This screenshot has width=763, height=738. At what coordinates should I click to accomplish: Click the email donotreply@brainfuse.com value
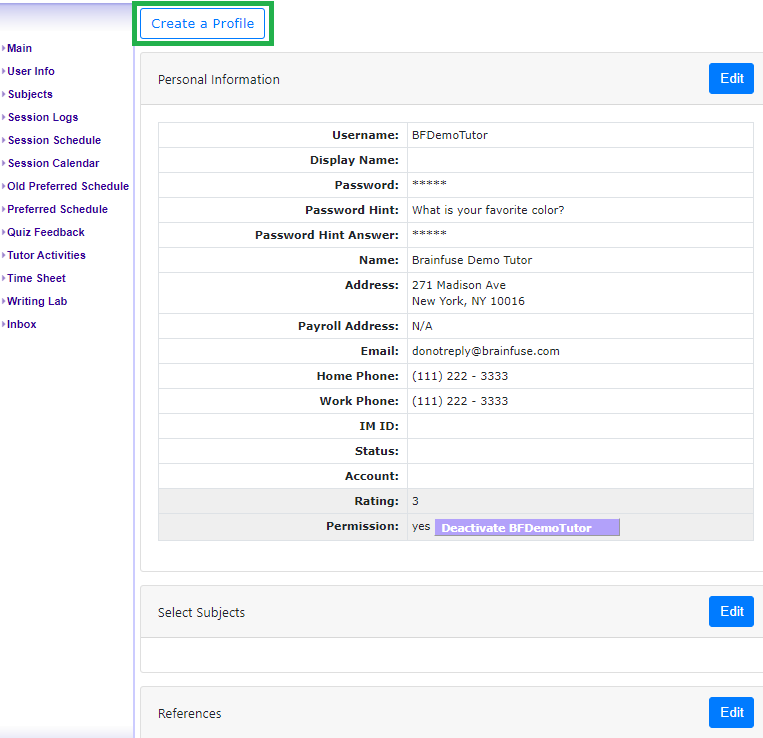tap(485, 351)
